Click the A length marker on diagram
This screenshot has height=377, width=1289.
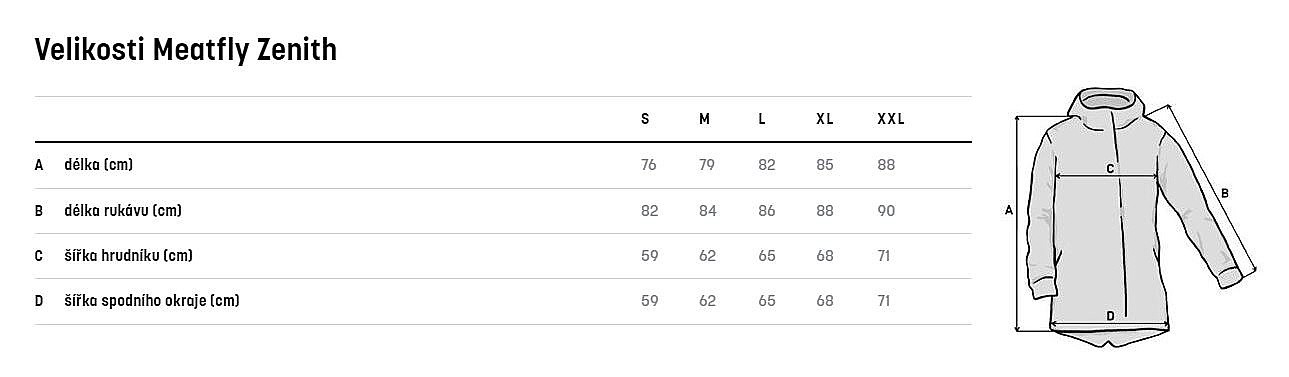(x=1008, y=211)
